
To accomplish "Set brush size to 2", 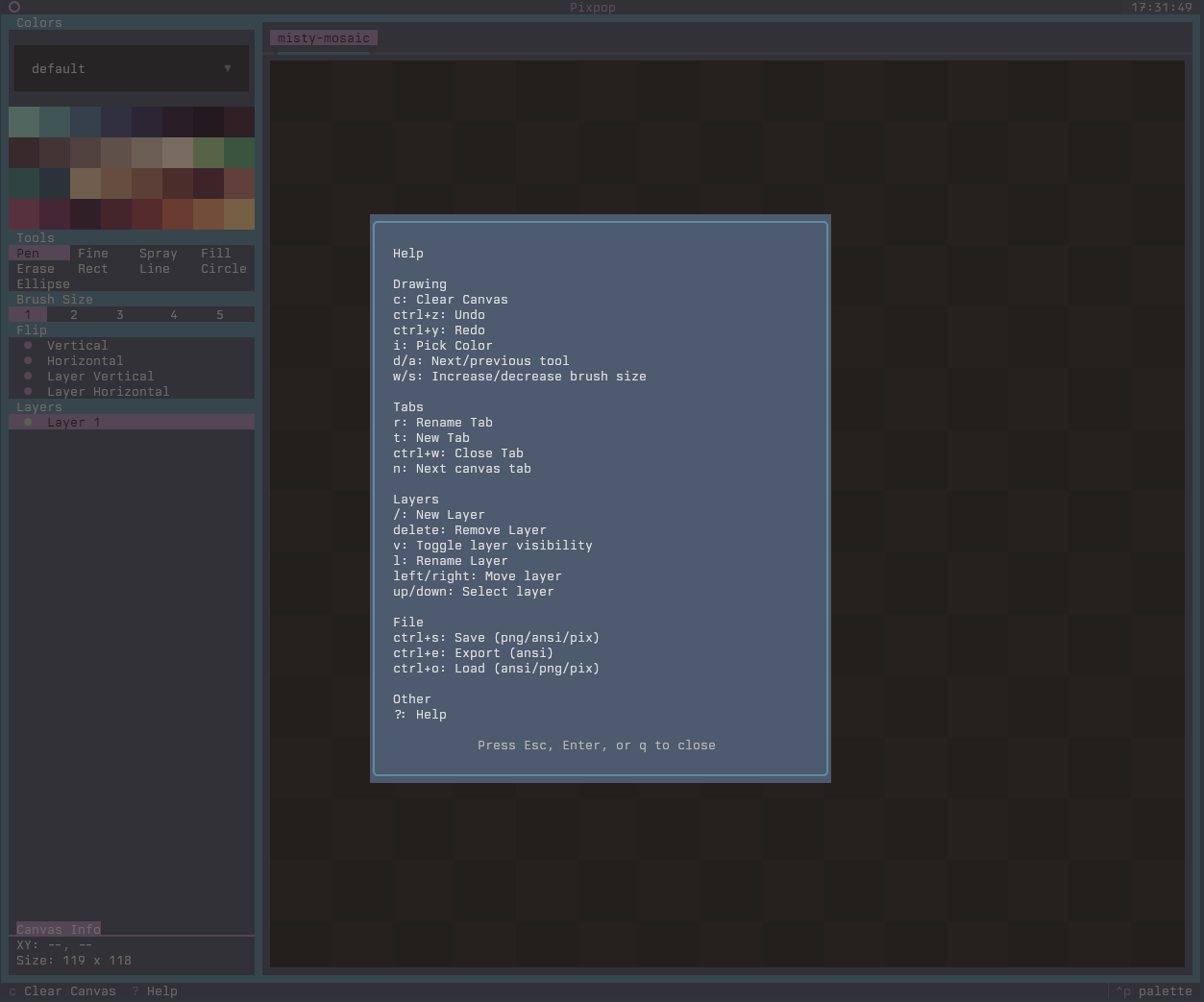I will pos(74,315).
